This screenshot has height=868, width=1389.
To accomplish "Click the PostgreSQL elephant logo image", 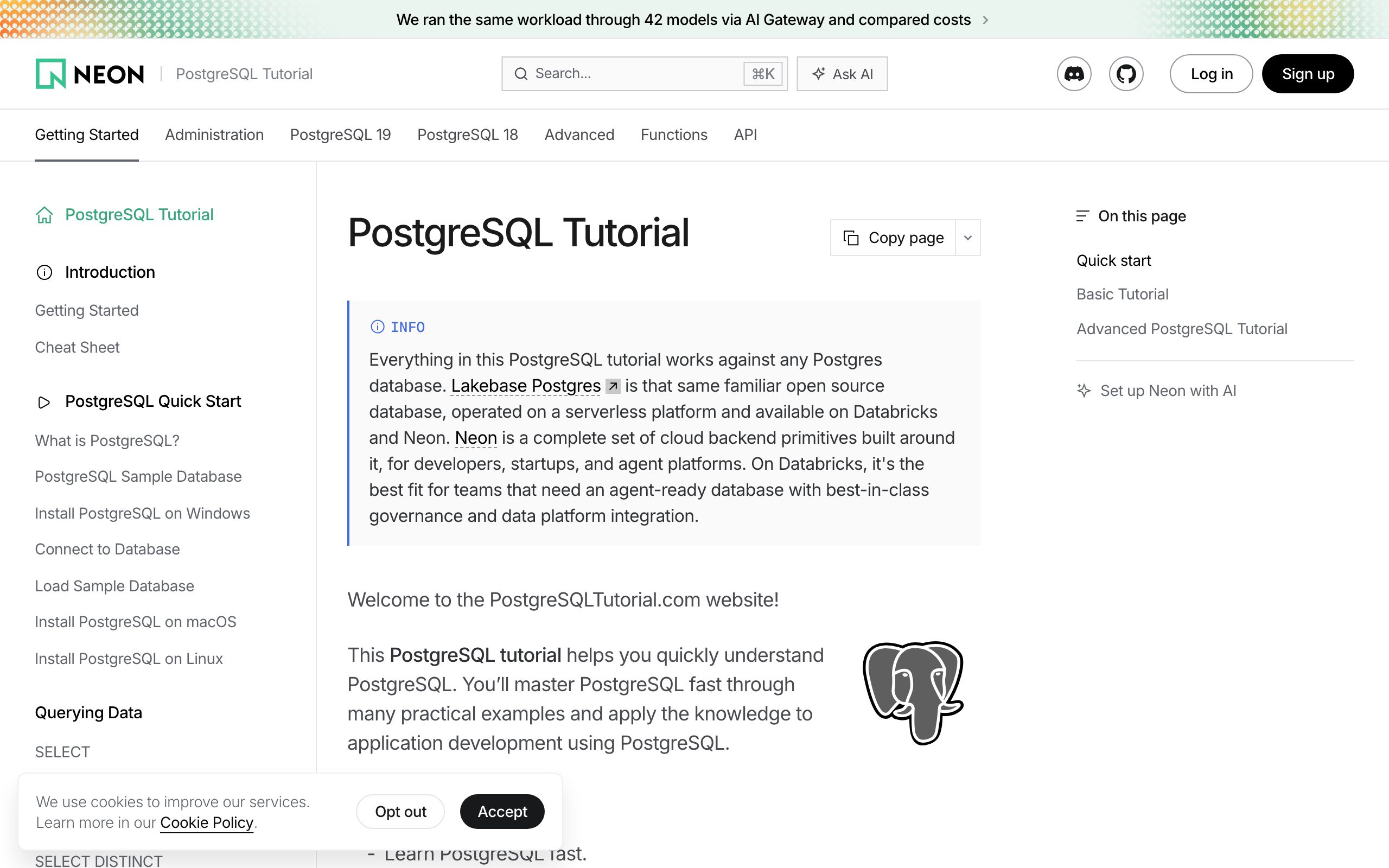I will point(913,692).
